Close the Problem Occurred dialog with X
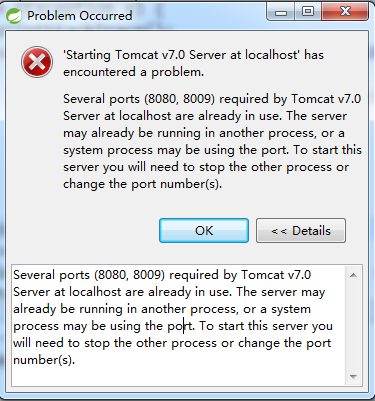Screen dimensions: 375x401 pyautogui.click(x=345, y=12)
